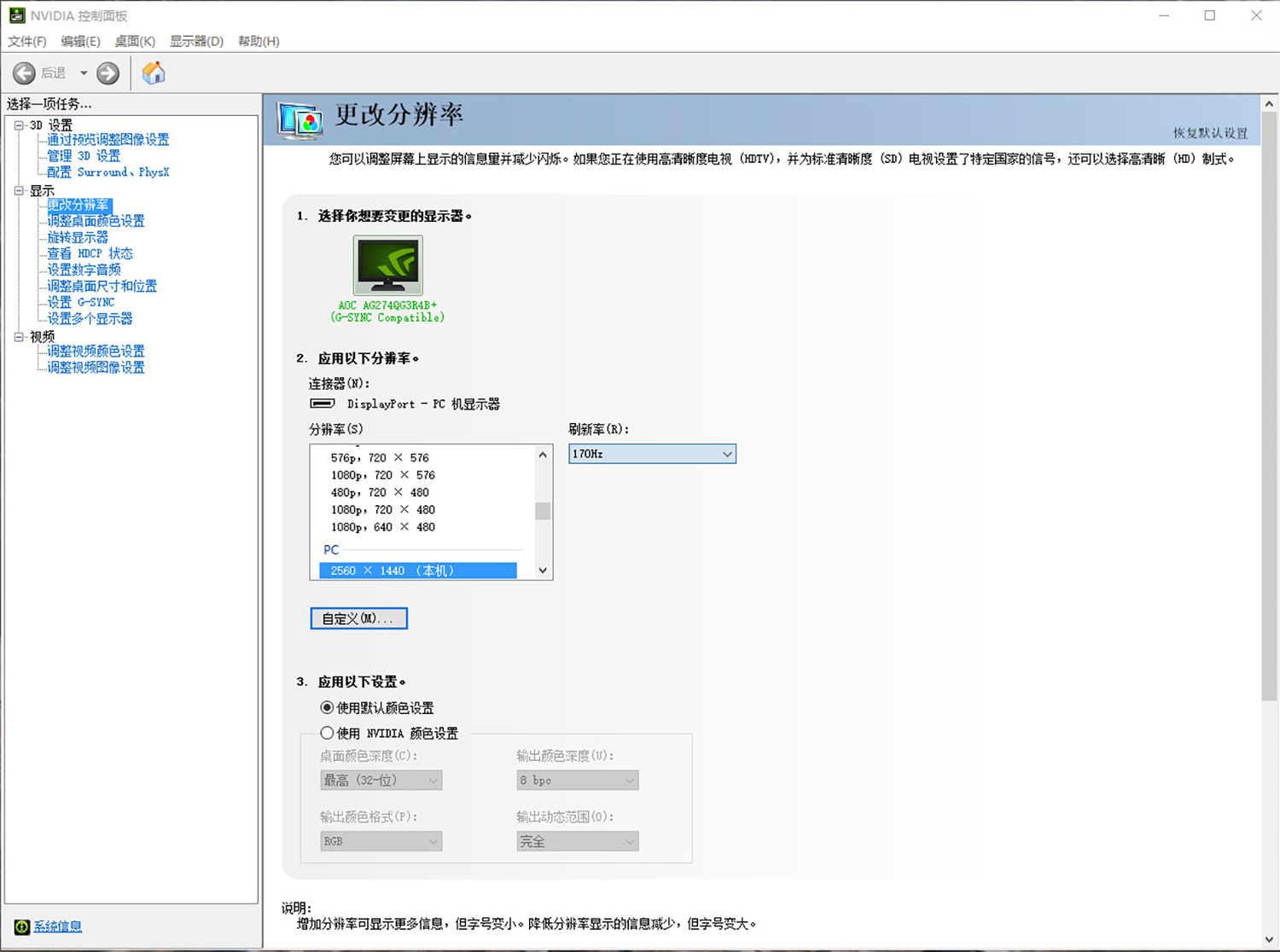This screenshot has width=1280, height=952.
Task: Click the back navigation arrow icon
Action: pos(25,73)
